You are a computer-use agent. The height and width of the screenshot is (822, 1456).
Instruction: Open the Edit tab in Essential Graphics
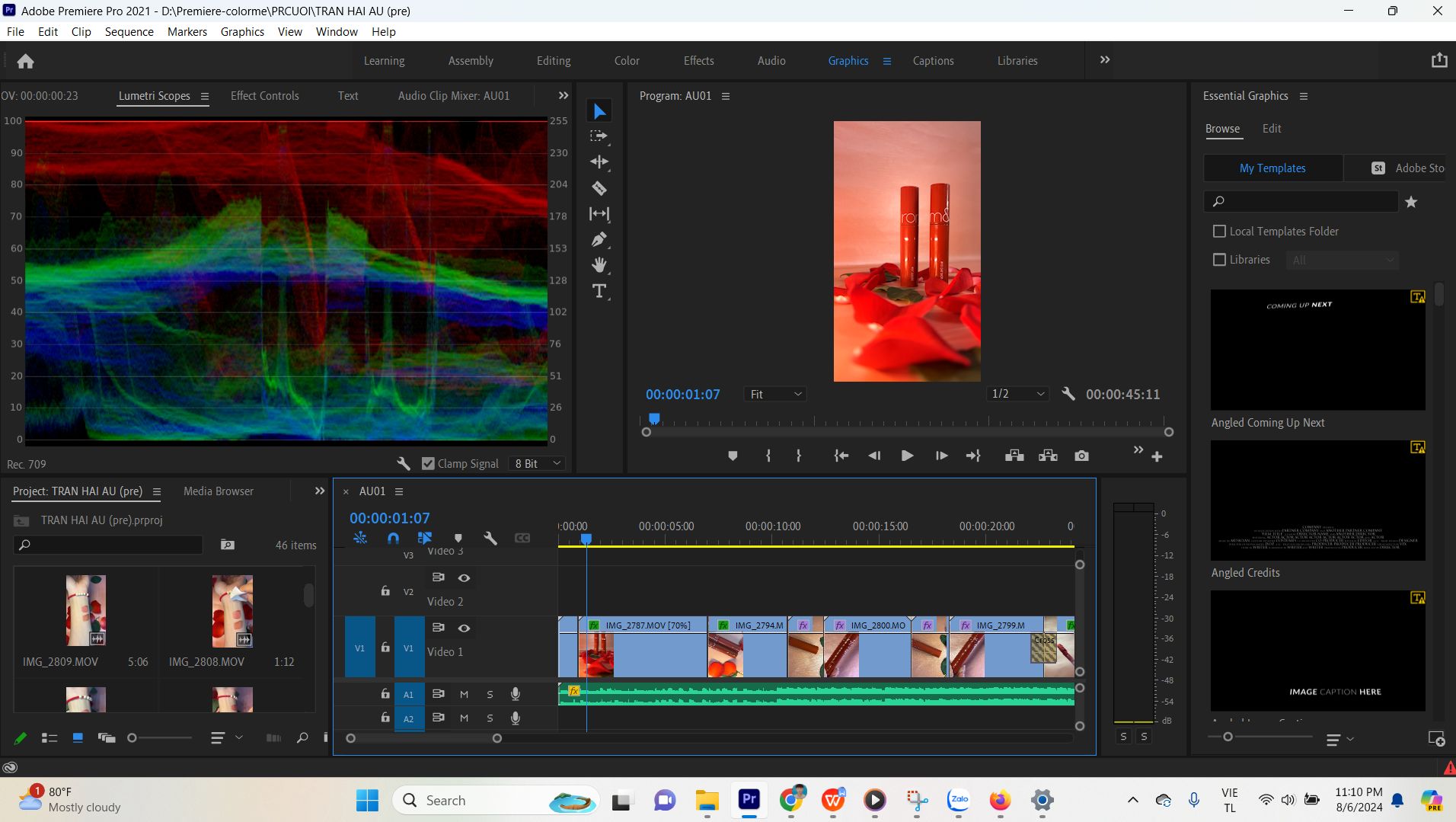coord(1272,128)
